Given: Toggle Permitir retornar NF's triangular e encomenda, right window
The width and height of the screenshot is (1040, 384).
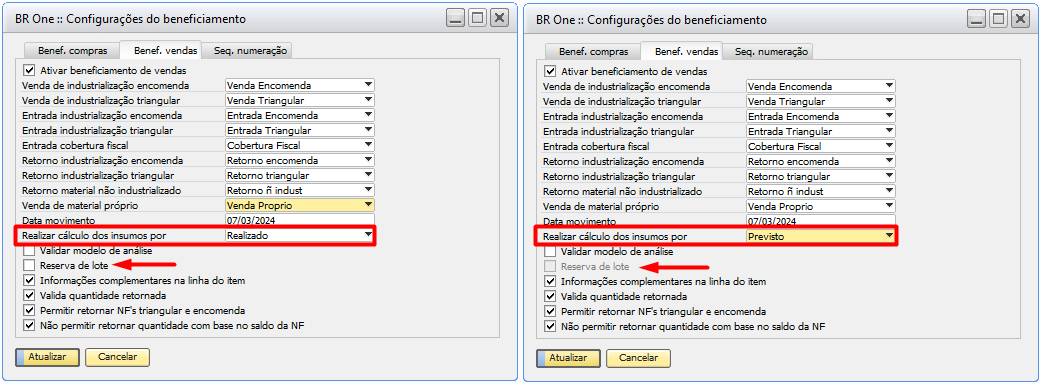Looking at the screenshot, I should (x=549, y=311).
